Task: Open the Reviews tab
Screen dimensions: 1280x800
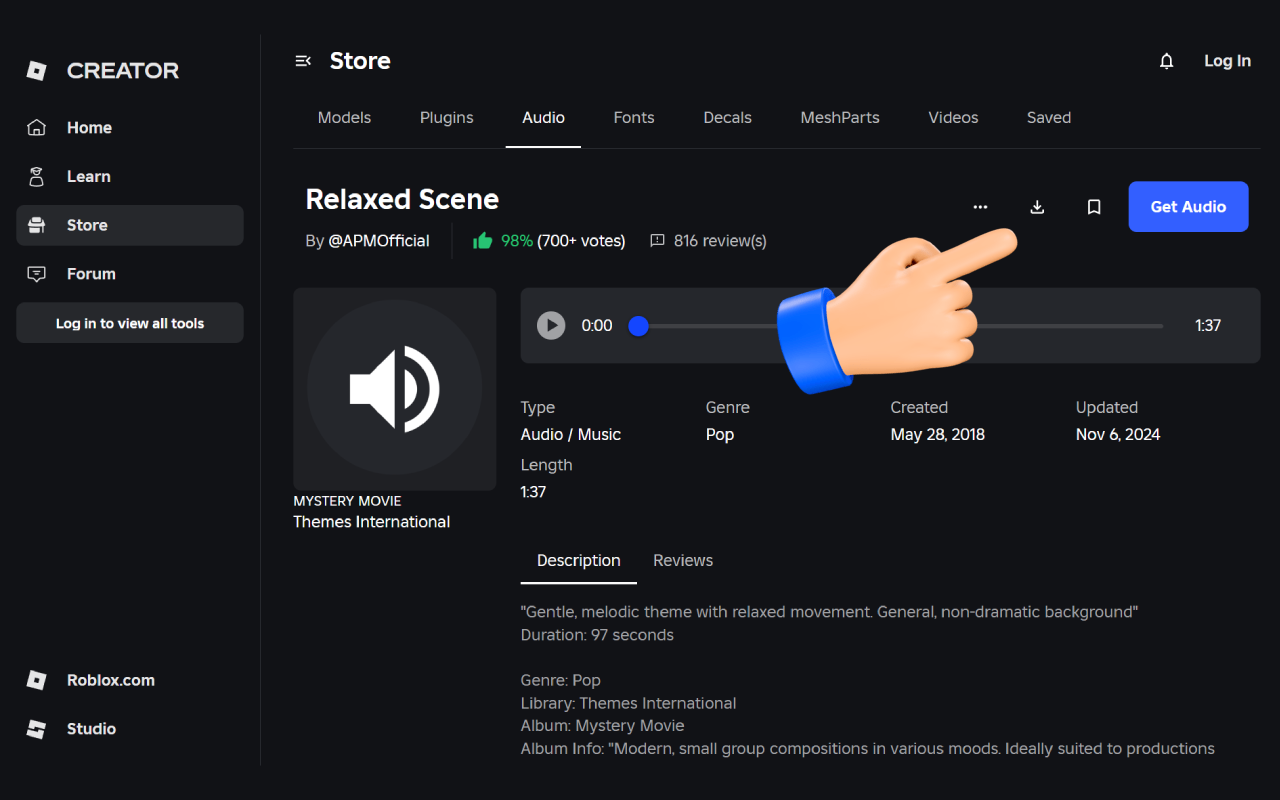Action: (x=683, y=561)
